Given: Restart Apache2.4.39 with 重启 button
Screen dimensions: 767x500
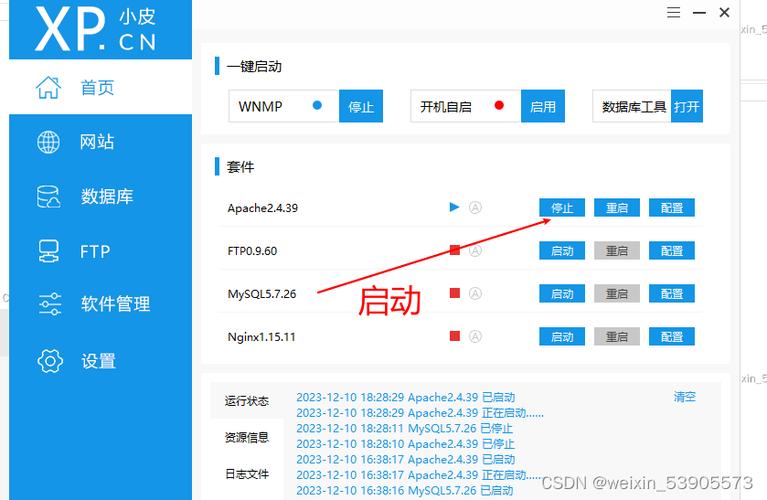Looking at the screenshot, I should click(x=617, y=208).
